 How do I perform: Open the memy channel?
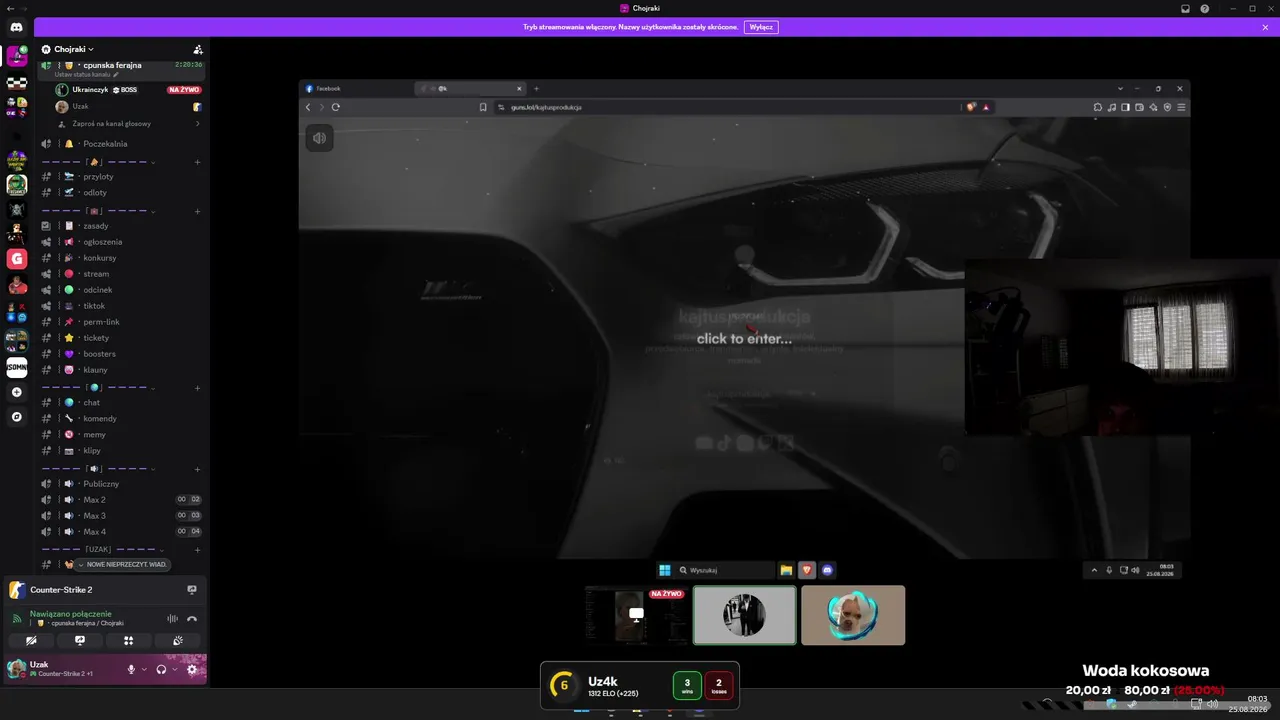pyautogui.click(x=122, y=434)
